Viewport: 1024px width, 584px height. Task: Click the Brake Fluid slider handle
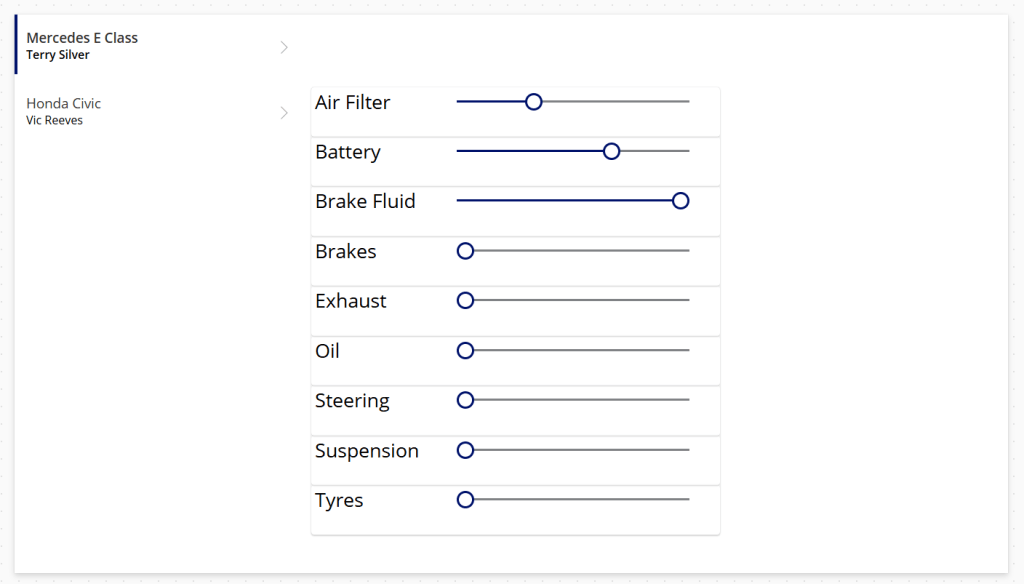(x=681, y=201)
